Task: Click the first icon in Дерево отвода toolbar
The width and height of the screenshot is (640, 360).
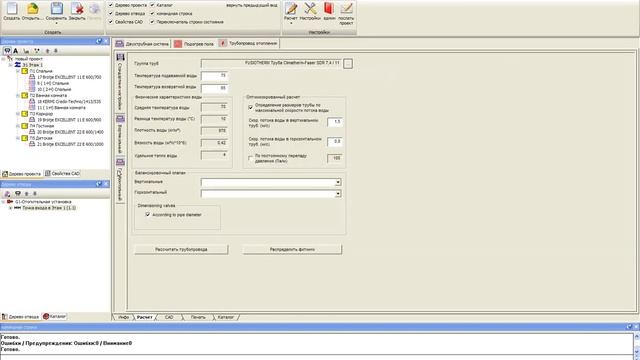Action: click(x=7, y=193)
